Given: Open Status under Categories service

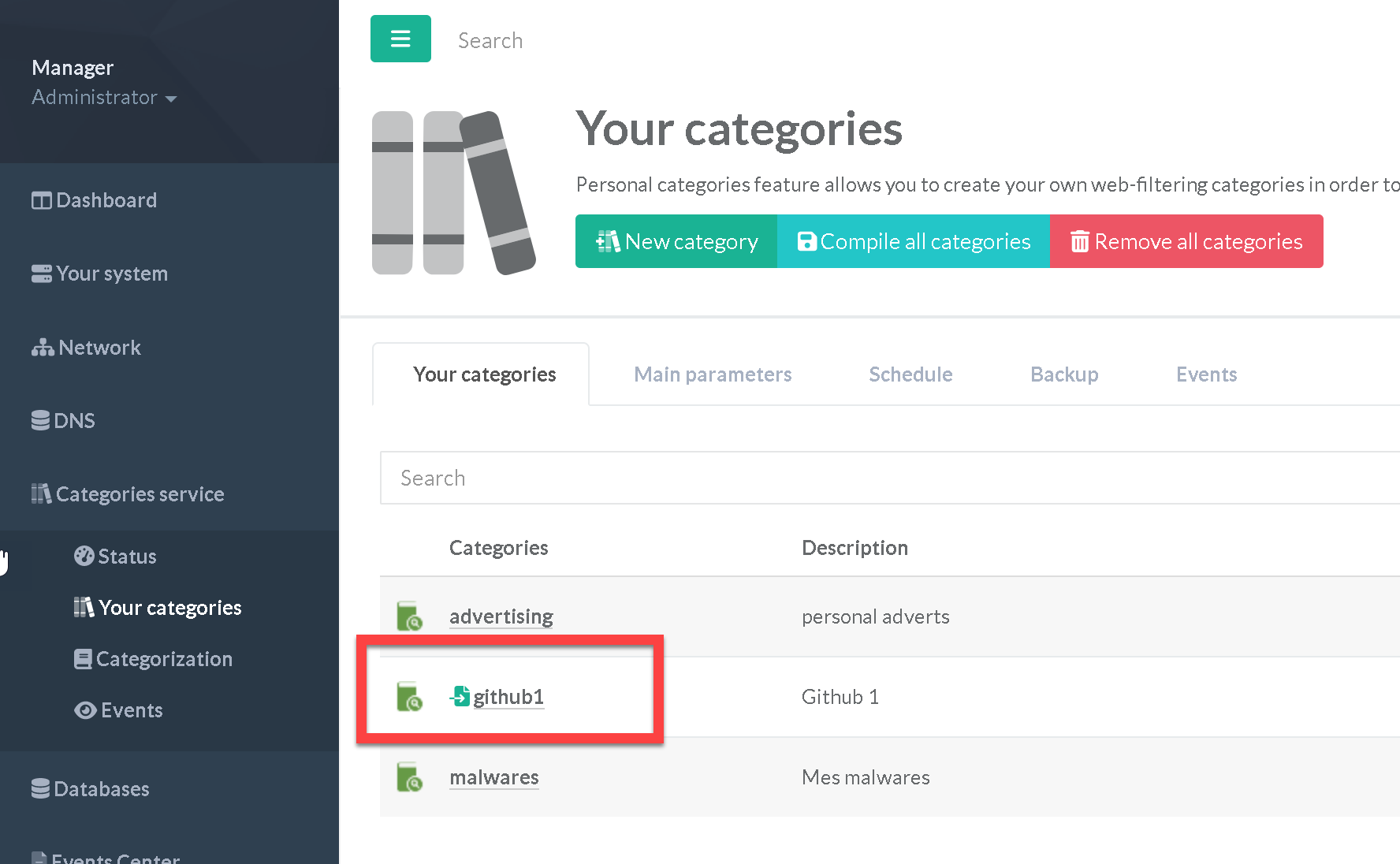Looking at the screenshot, I should click(x=116, y=557).
